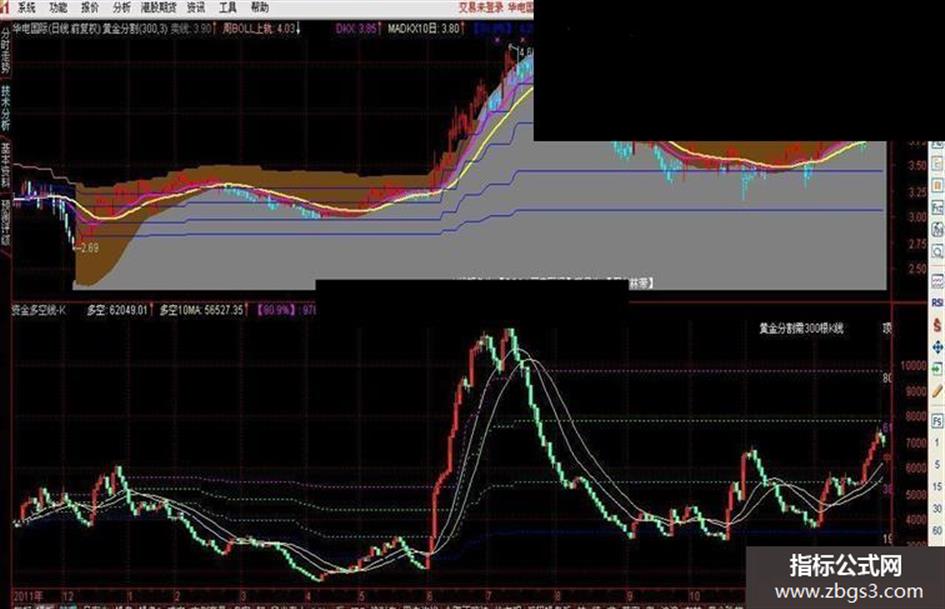Click the red dollar sign icon
Screen dimensions: 945x609
(x=937, y=325)
